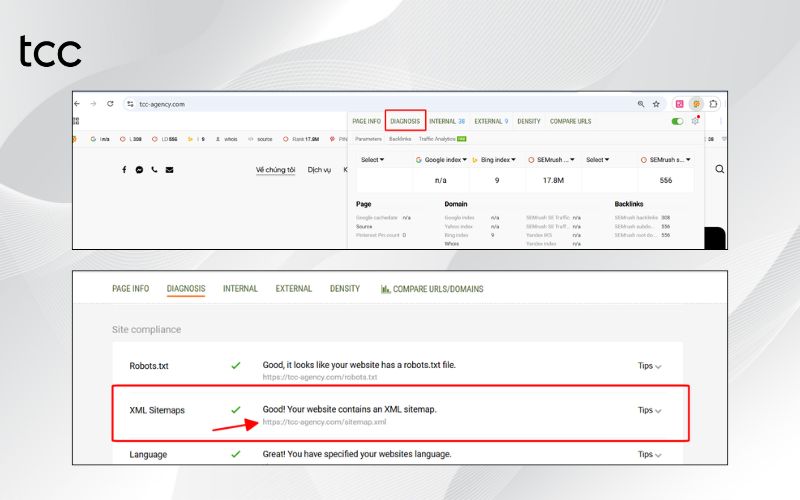
Task: Click the email envelope icon on website
Action: coord(169,169)
